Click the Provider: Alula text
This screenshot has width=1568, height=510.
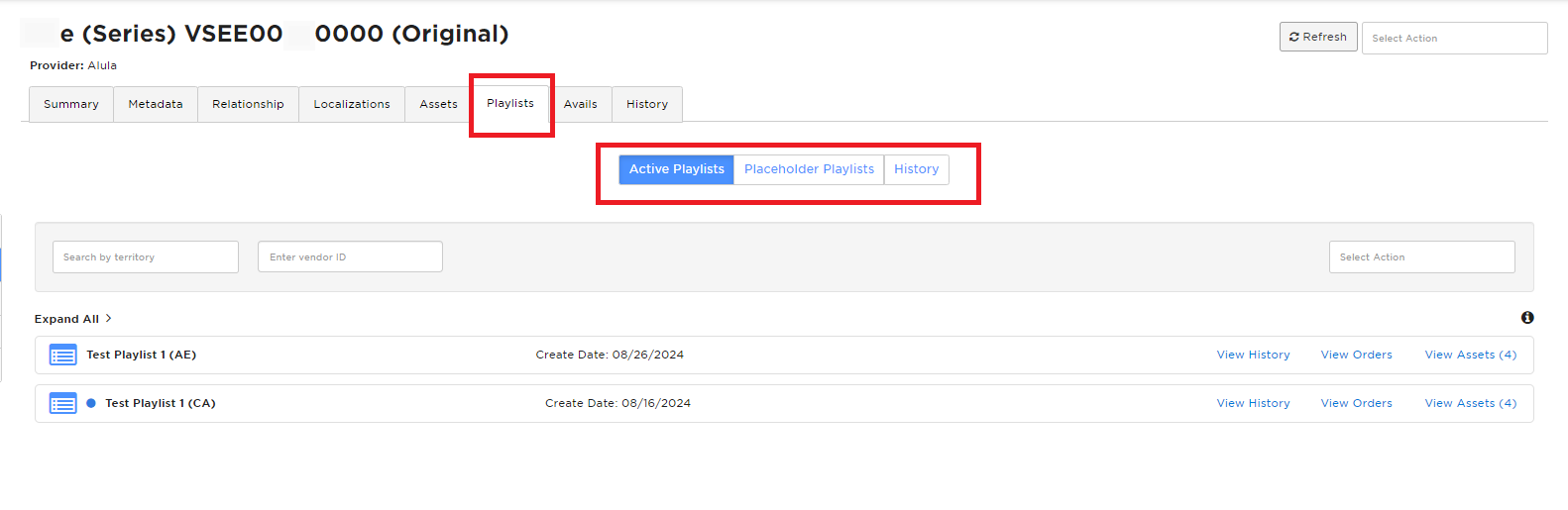pyautogui.click(x=73, y=65)
